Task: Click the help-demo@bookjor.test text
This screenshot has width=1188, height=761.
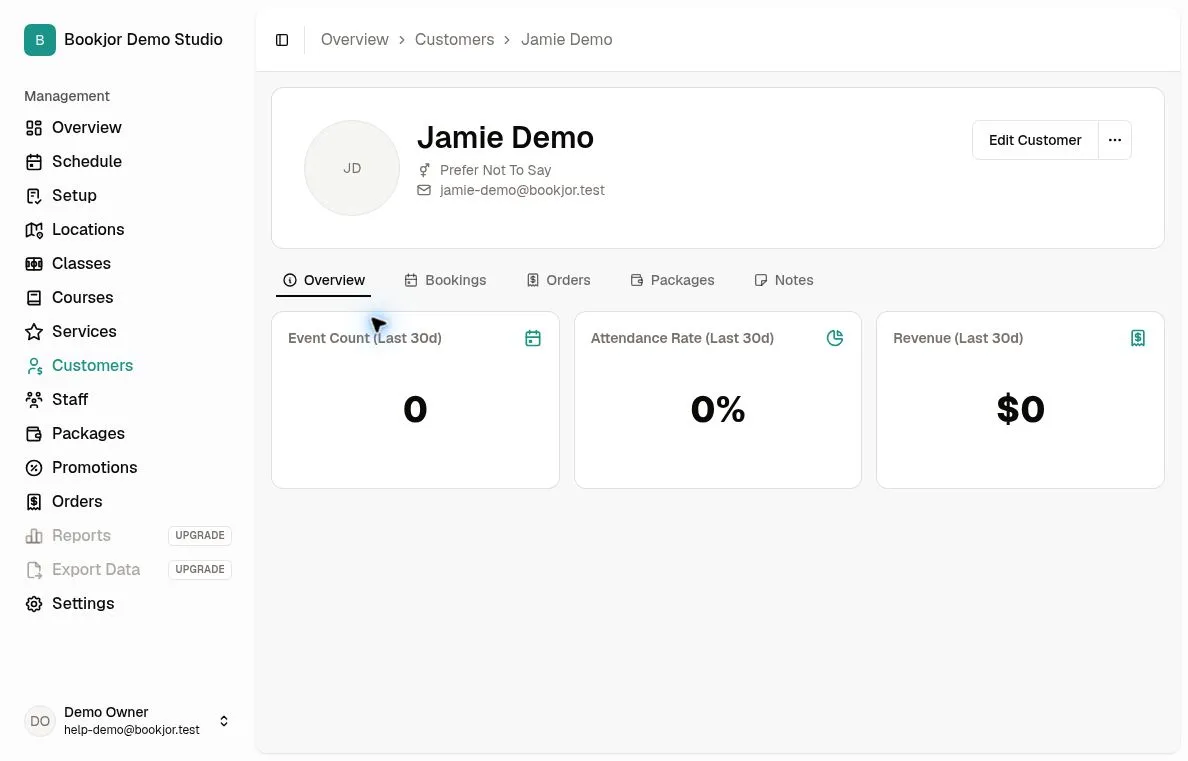Action: [132, 730]
